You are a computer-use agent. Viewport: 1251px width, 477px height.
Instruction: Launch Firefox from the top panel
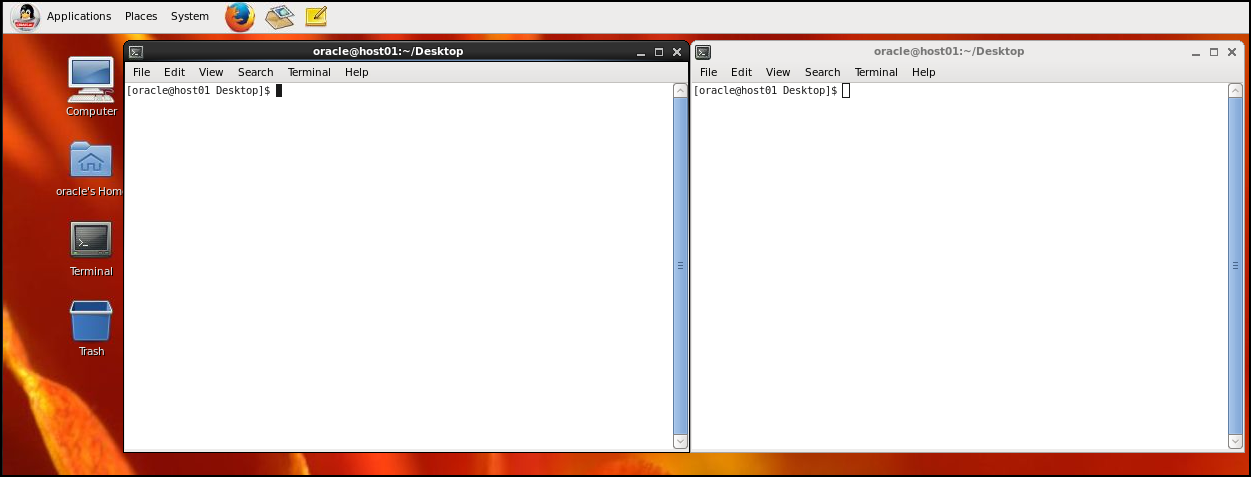240,16
